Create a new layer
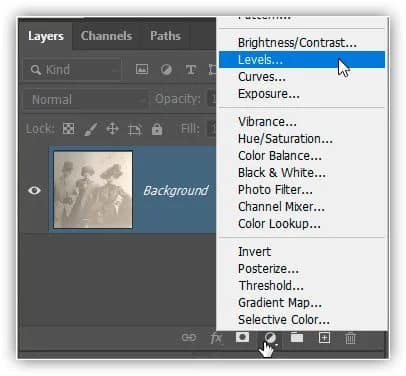 point(324,338)
